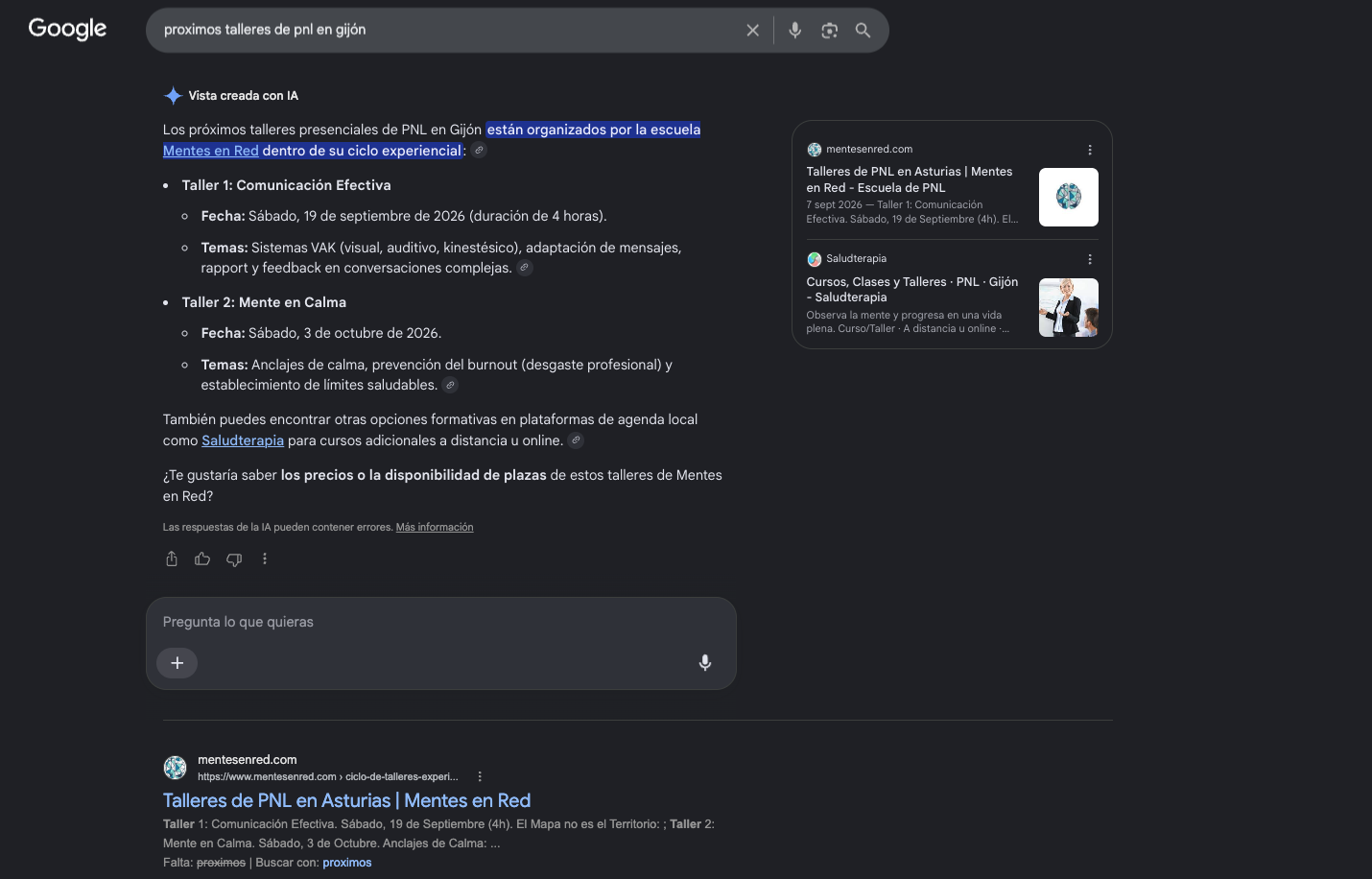Viewport: 1372px width, 879px height.
Task: Open options menu for the Saludterapia source card
Action: tap(1090, 259)
